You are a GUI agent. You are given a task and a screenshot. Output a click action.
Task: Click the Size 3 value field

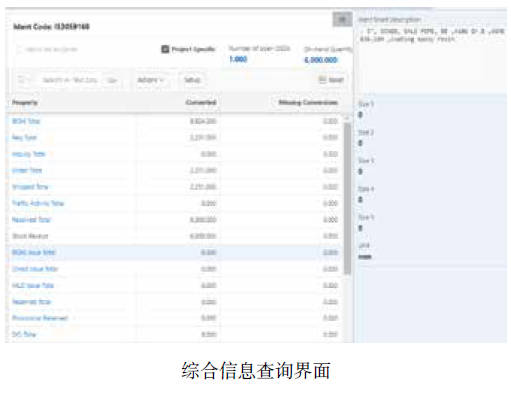360,171
